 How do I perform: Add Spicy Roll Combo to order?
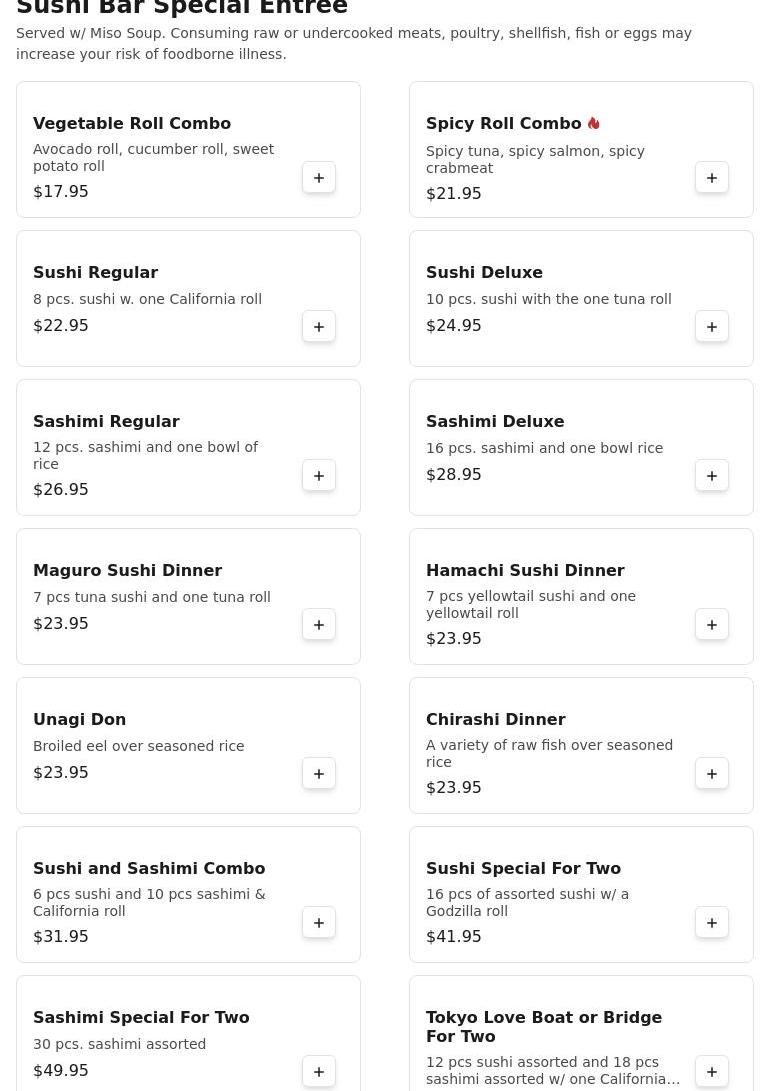pos(712,178)
